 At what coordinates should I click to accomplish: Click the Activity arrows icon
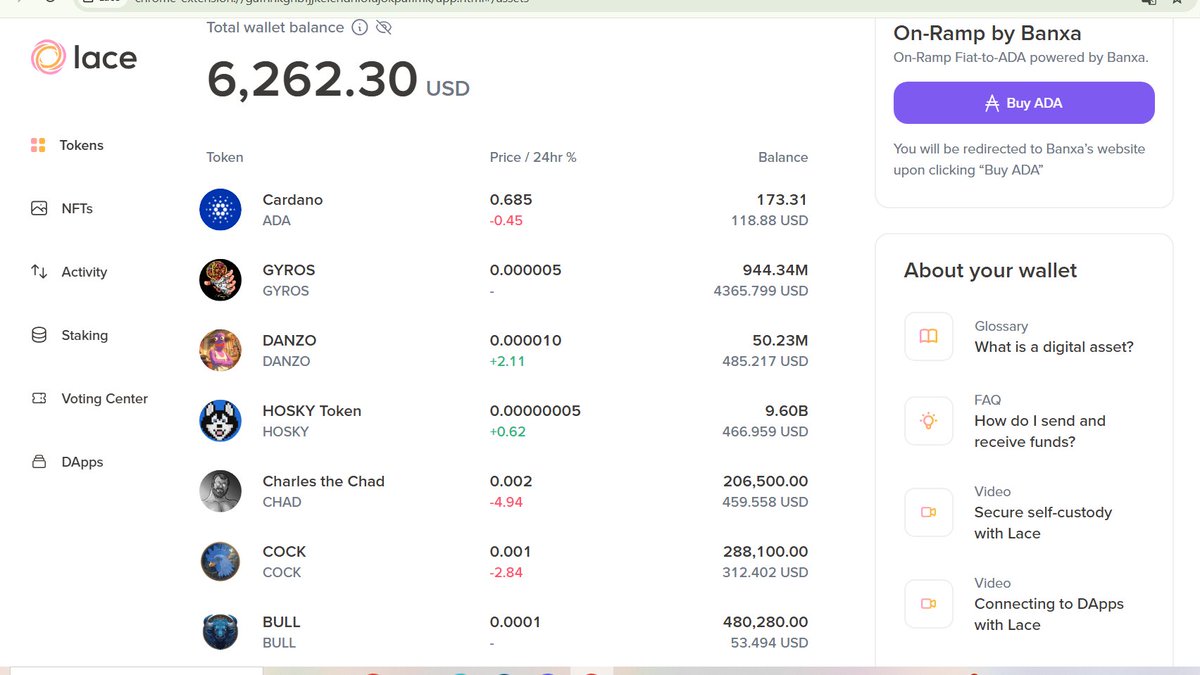coord(39,272)
